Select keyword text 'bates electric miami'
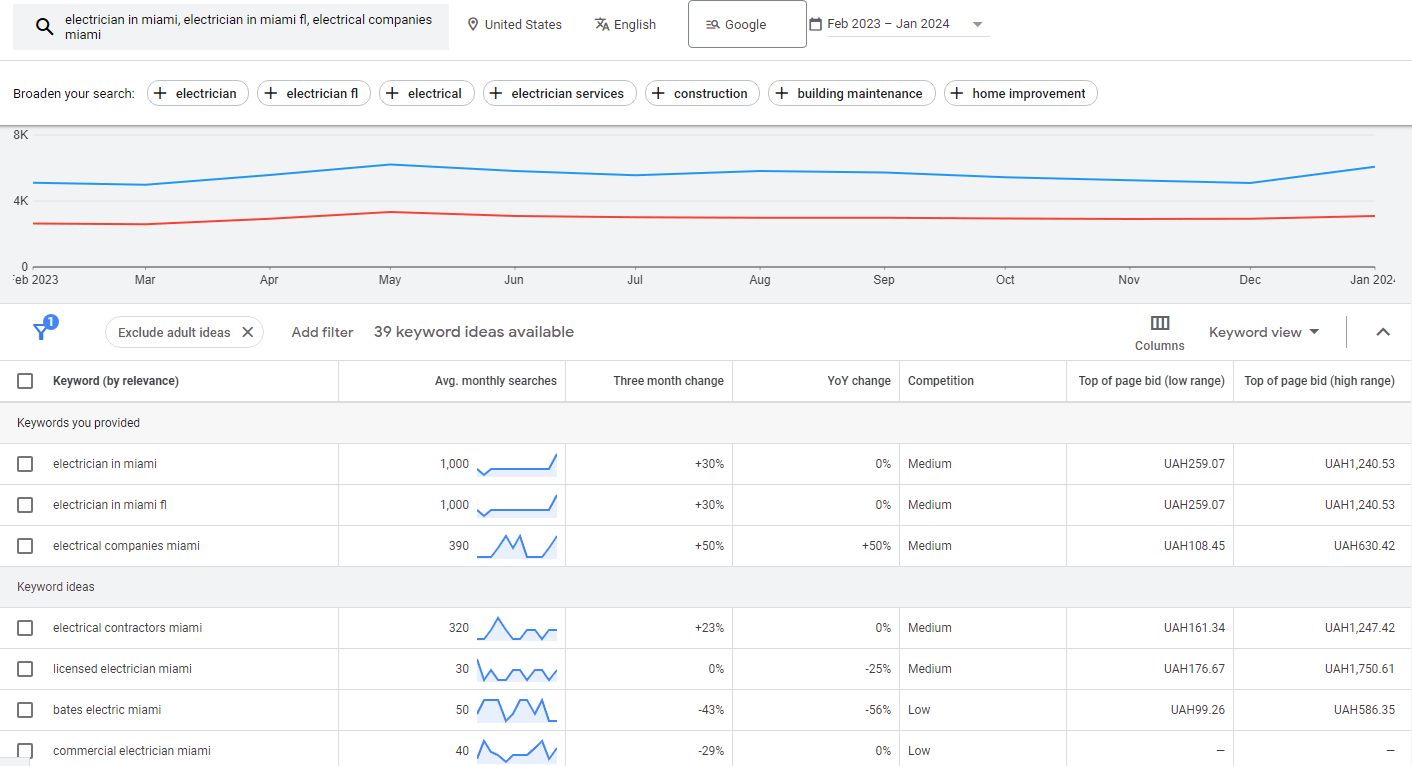This screenshot has width=1412, height=766. (107, 710)
